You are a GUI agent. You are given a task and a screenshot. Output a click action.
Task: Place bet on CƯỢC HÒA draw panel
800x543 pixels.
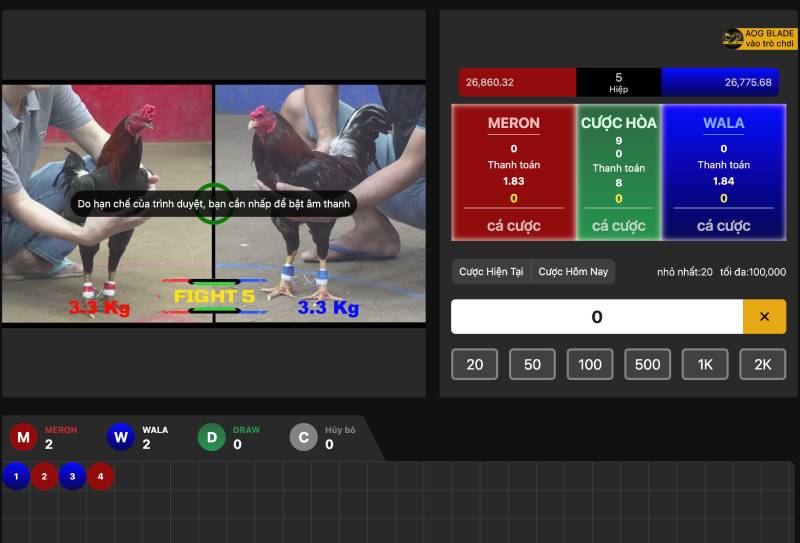point(618,172)
